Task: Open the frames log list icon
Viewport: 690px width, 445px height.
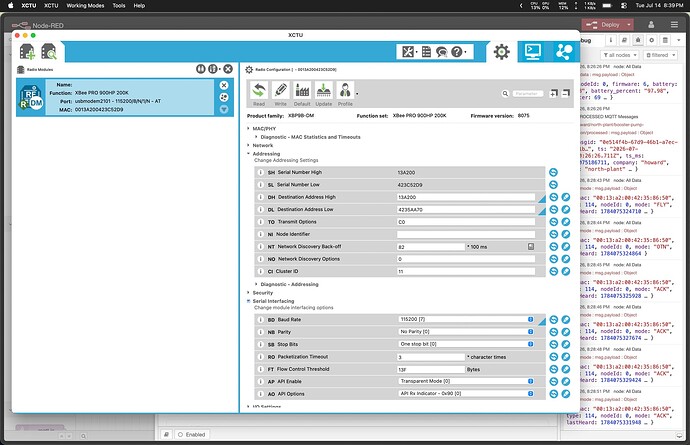Action: tap(426, 52)
